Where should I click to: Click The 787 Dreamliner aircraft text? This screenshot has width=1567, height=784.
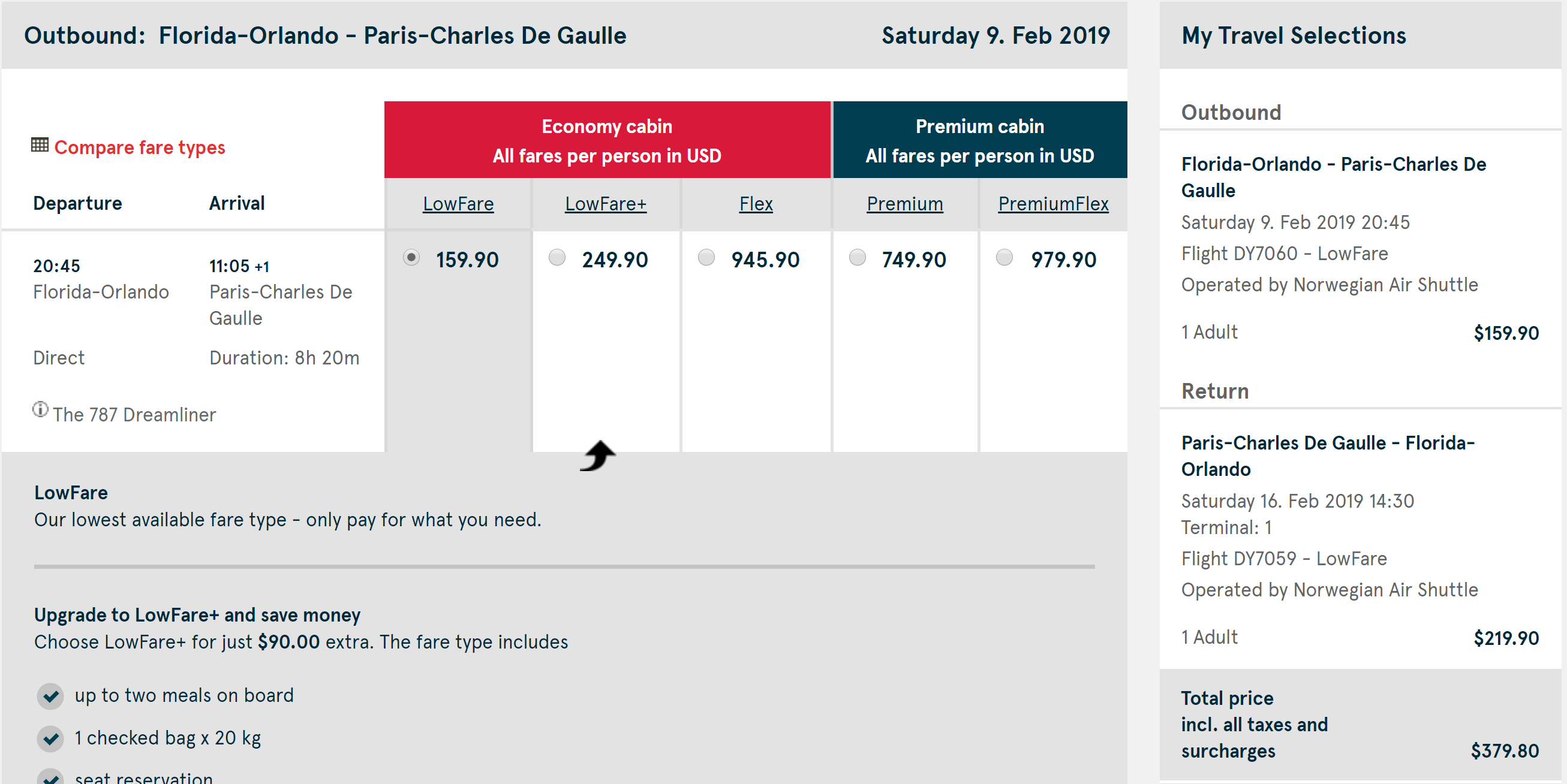[134, 415]
